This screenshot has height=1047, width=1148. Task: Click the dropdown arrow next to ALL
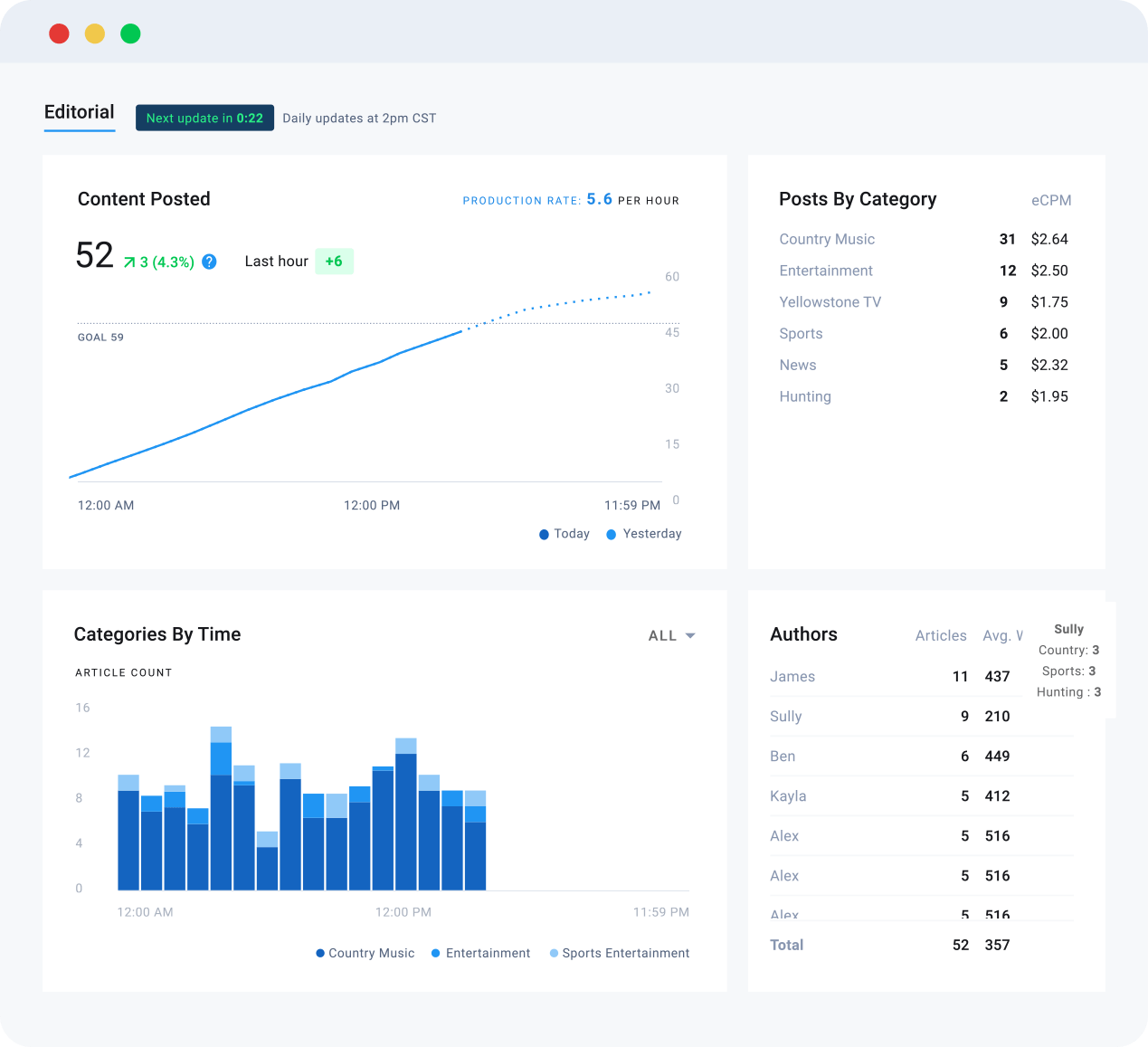(x=690, y=636)
